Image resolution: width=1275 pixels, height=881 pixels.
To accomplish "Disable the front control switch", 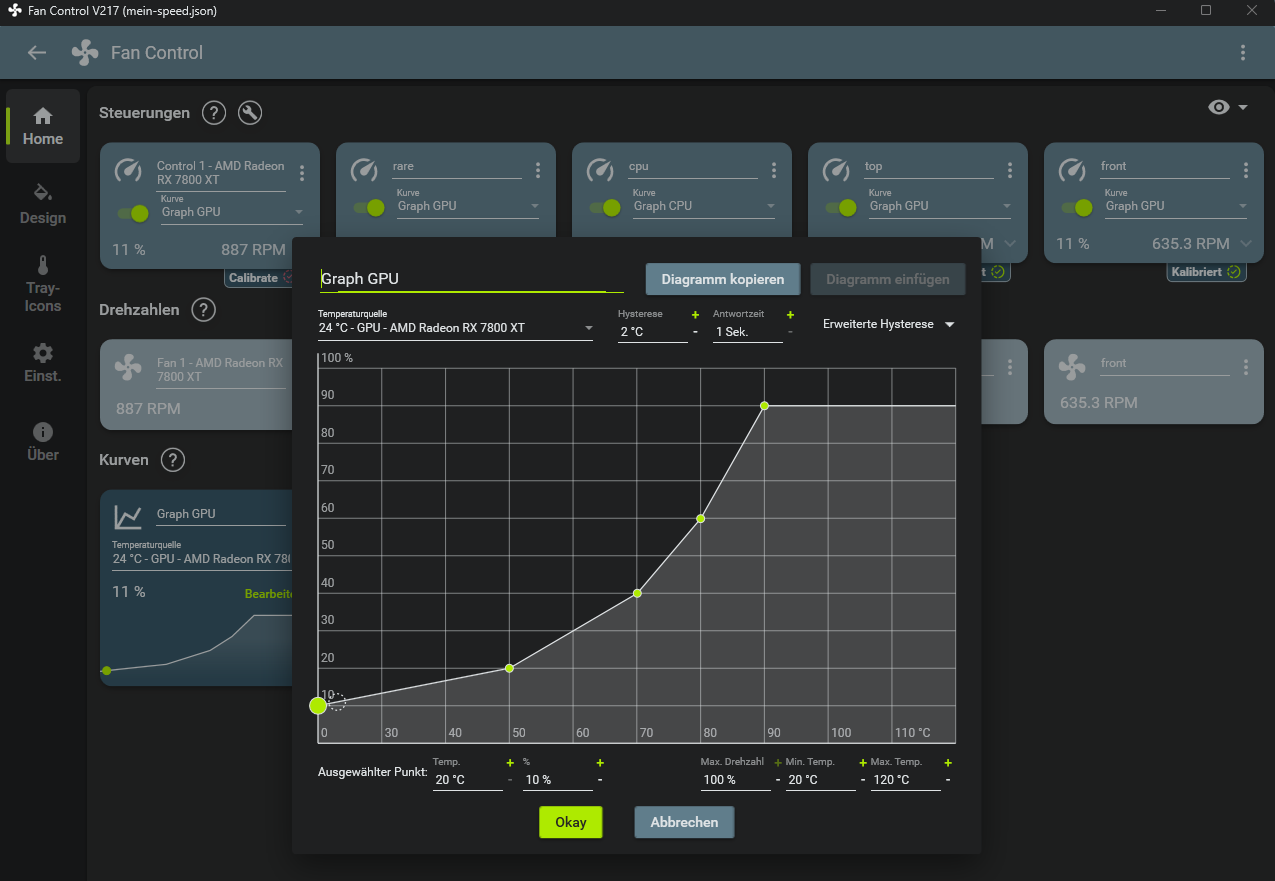I will pos(1077,207).
